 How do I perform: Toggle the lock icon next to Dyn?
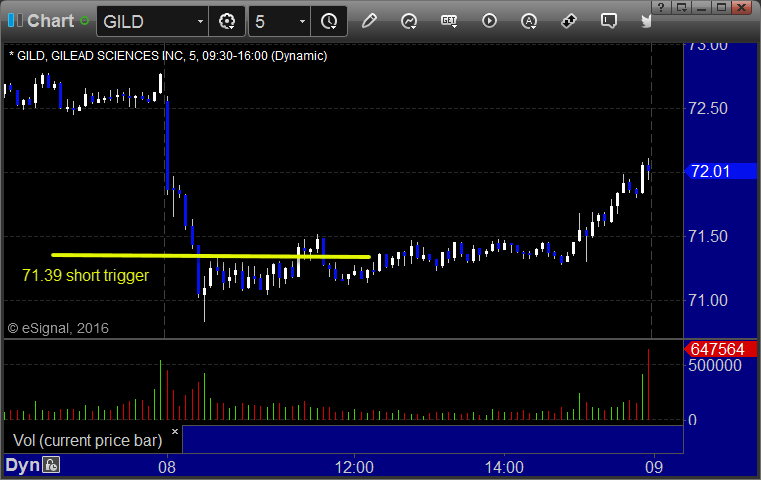coord(51,465)
